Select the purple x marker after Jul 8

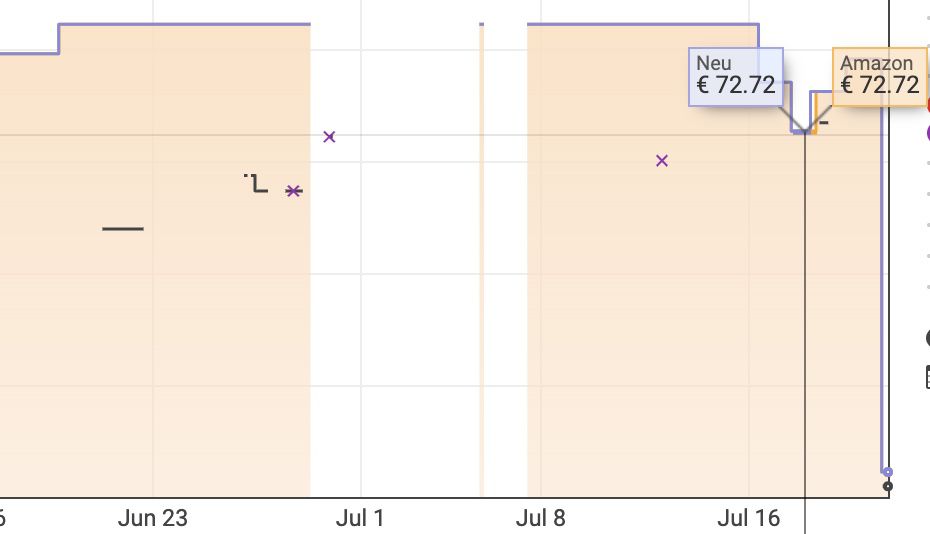[x=662, y=161]
